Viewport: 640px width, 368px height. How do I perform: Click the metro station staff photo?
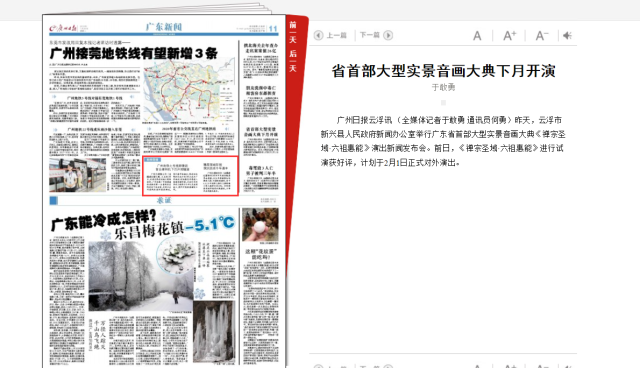point(78,175)
